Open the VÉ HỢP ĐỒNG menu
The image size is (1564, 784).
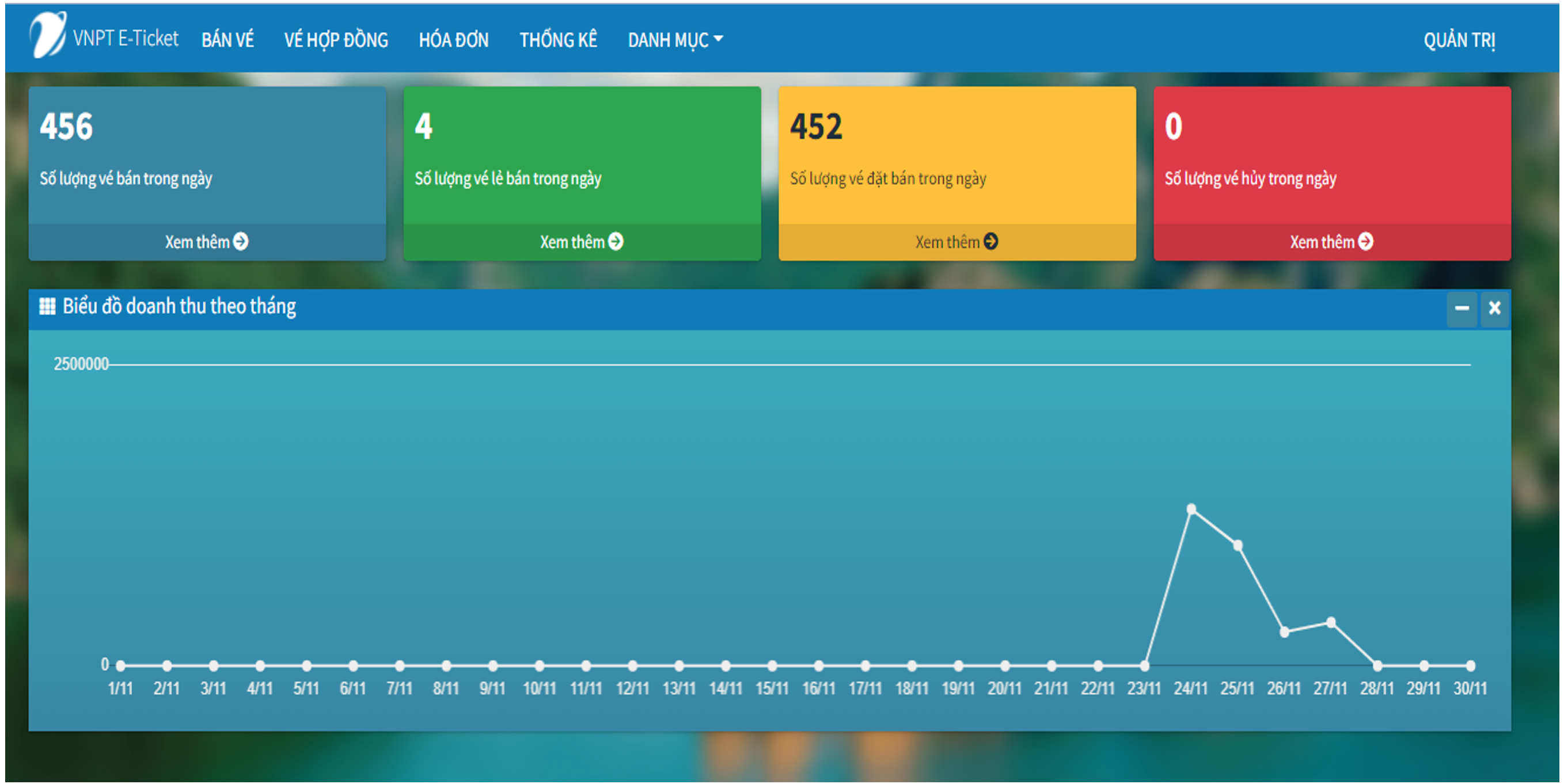point(336,40)
